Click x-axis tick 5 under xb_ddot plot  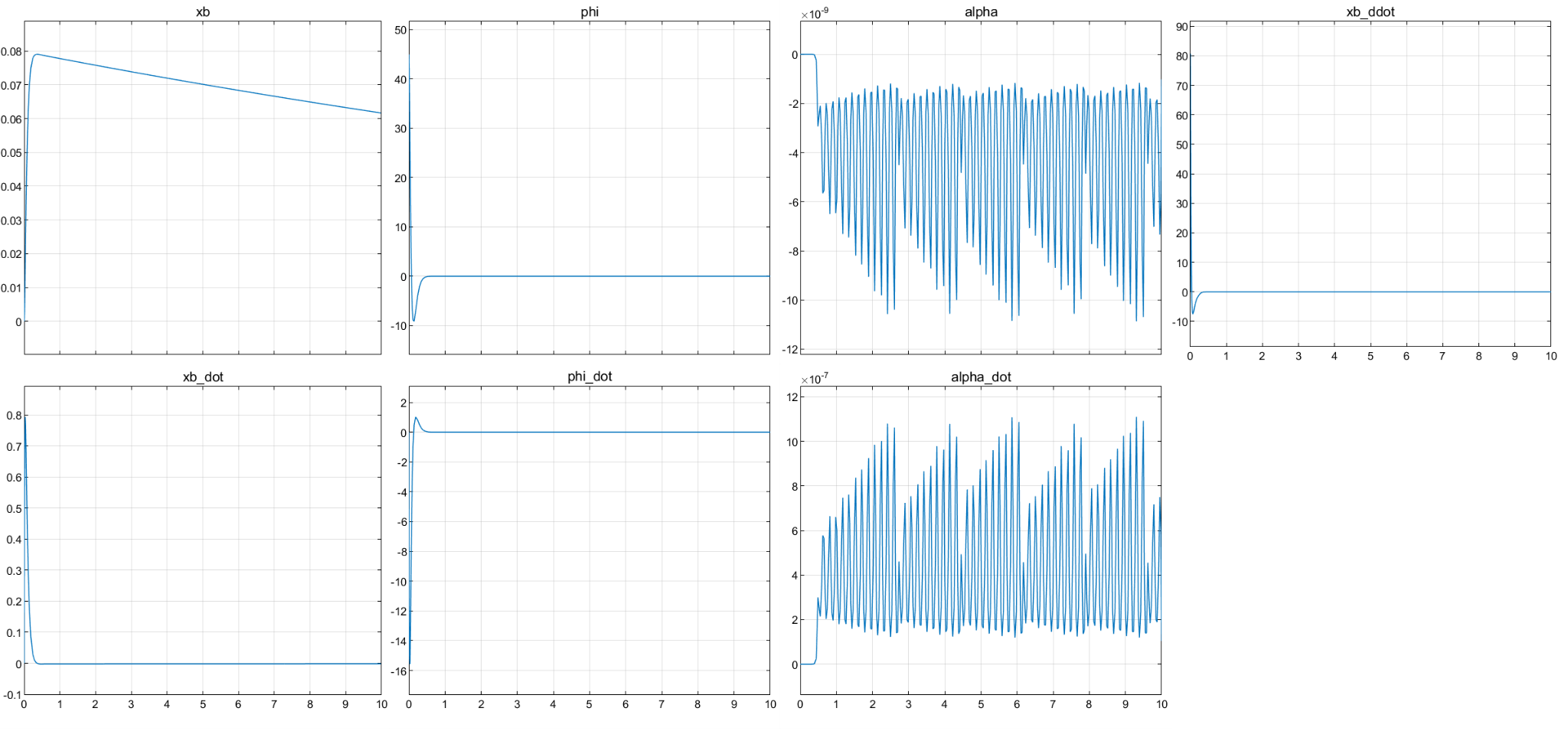1370,356
